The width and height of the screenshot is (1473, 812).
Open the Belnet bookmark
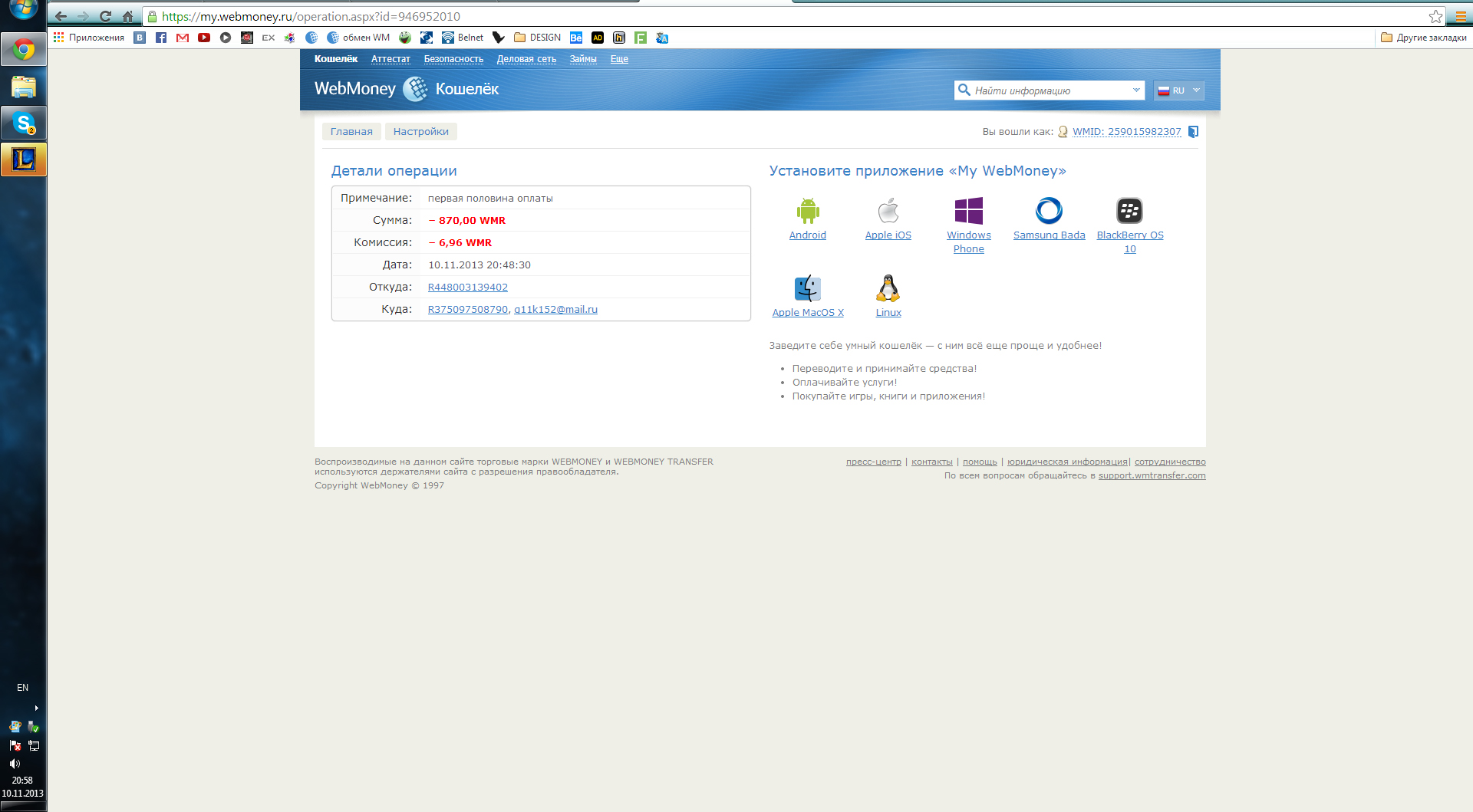pos(463,38)
